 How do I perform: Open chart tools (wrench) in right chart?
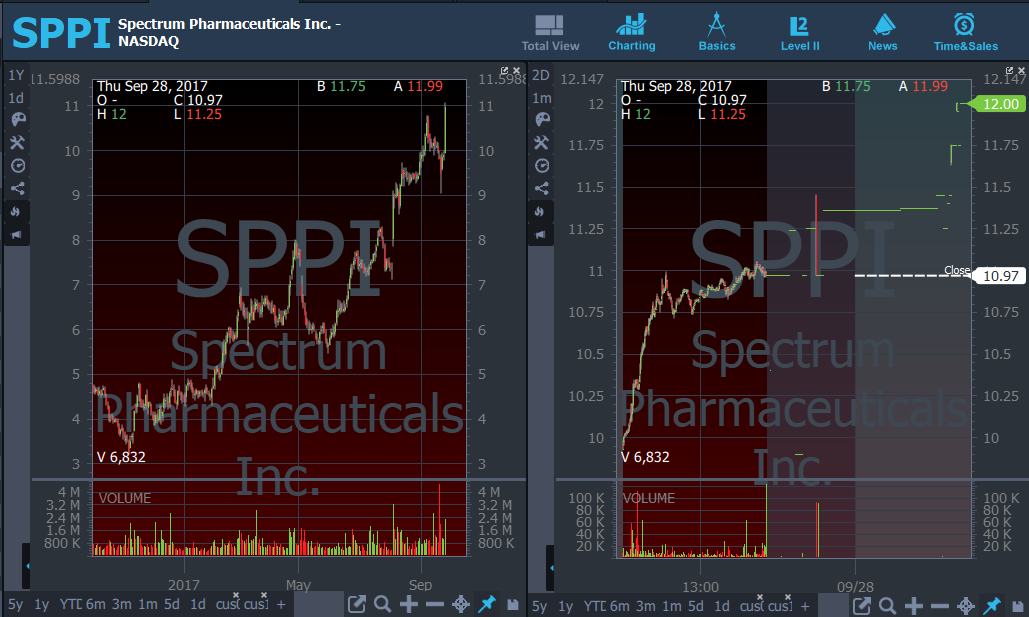click(x=542, y=142)
